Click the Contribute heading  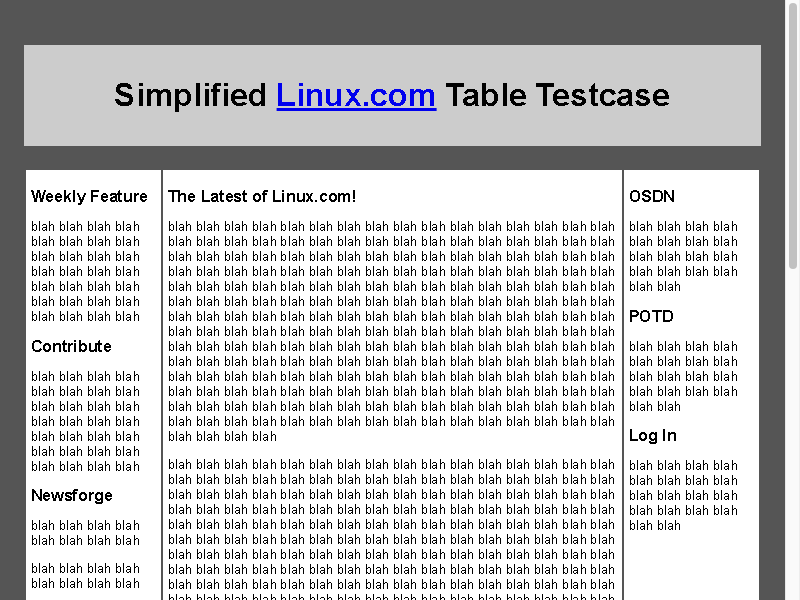pos(71,346)
